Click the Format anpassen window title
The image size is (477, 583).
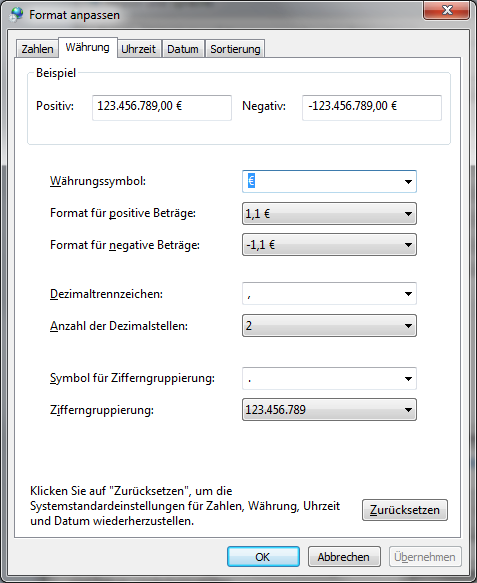(x=74, y=15)
